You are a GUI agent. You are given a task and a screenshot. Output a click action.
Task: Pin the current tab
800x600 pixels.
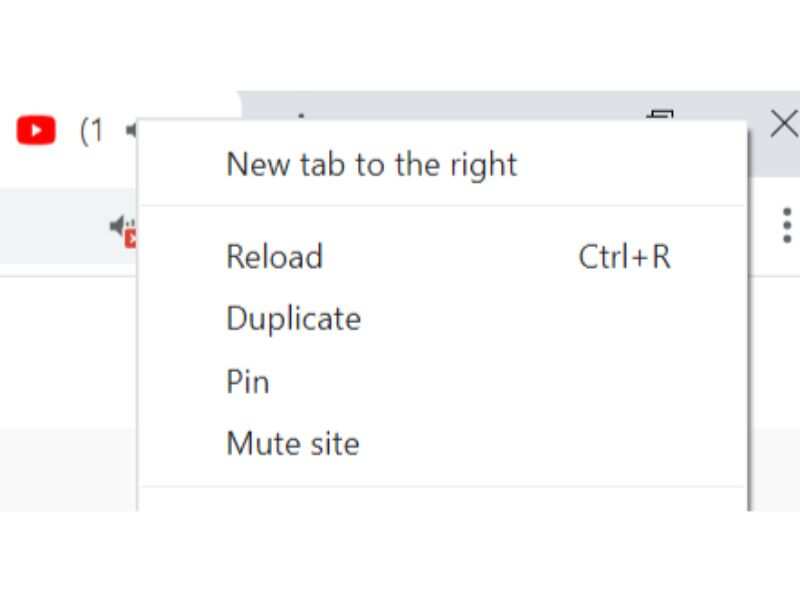[247, 381]
